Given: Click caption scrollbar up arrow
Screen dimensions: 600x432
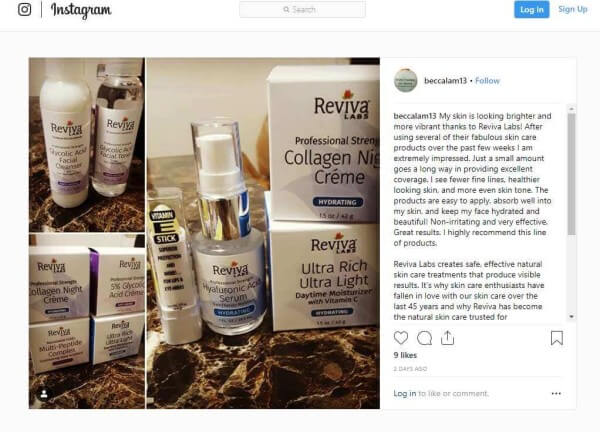Looking at the screenshot, I should 571,109.
